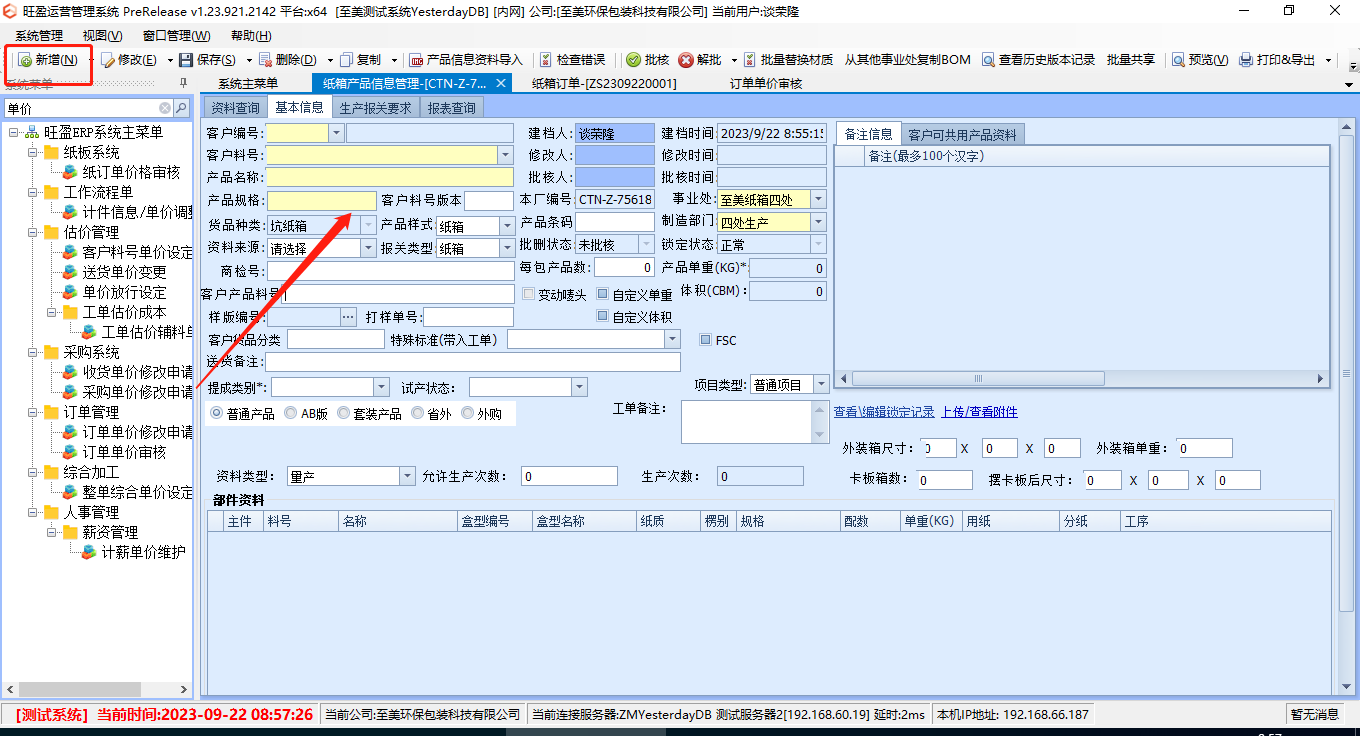1360x736 pixels.
Task: Open the 制造部门 dropdown
Action: [x=819, y=222]
